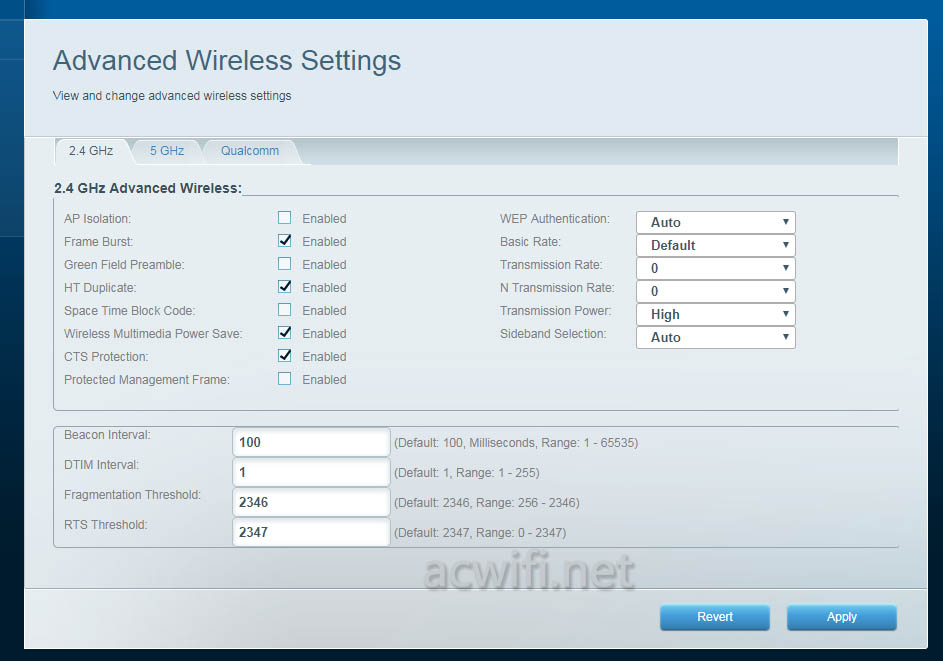Open the Sideband Selection dropdown
This screenshot has width=943, height=661.
coord(716,337)
